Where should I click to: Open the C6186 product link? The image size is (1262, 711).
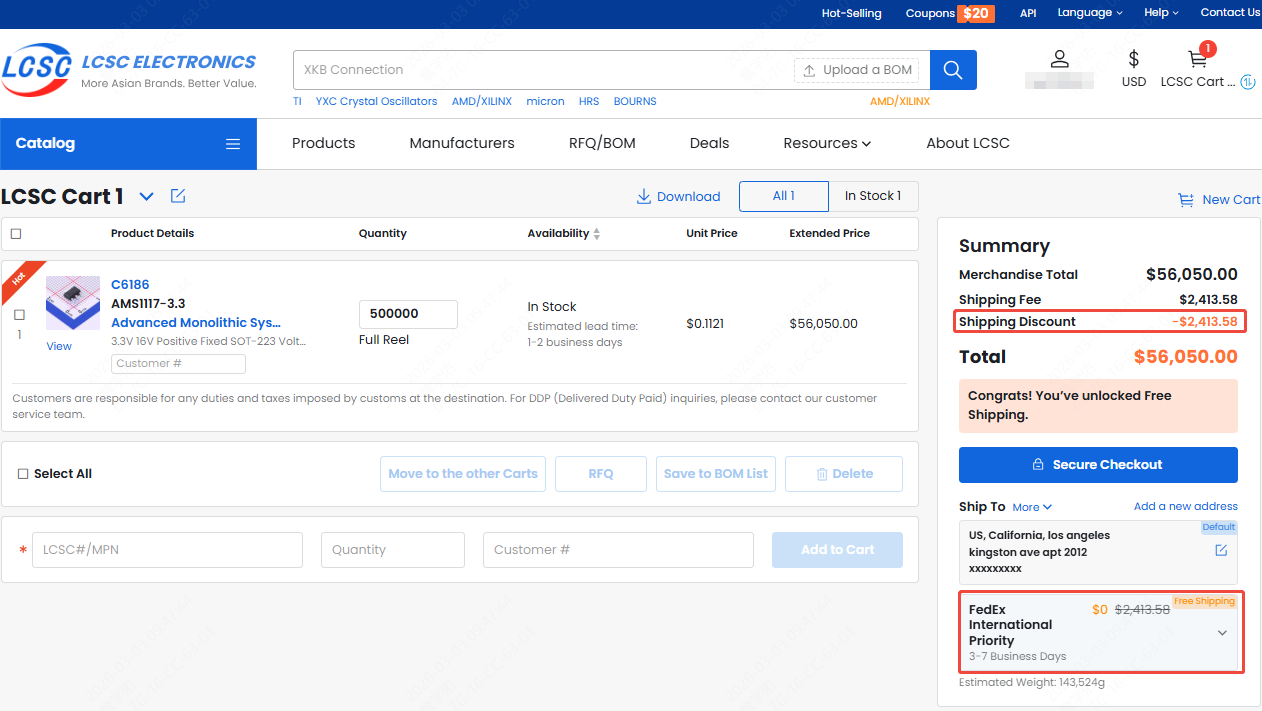coord(130,285)
